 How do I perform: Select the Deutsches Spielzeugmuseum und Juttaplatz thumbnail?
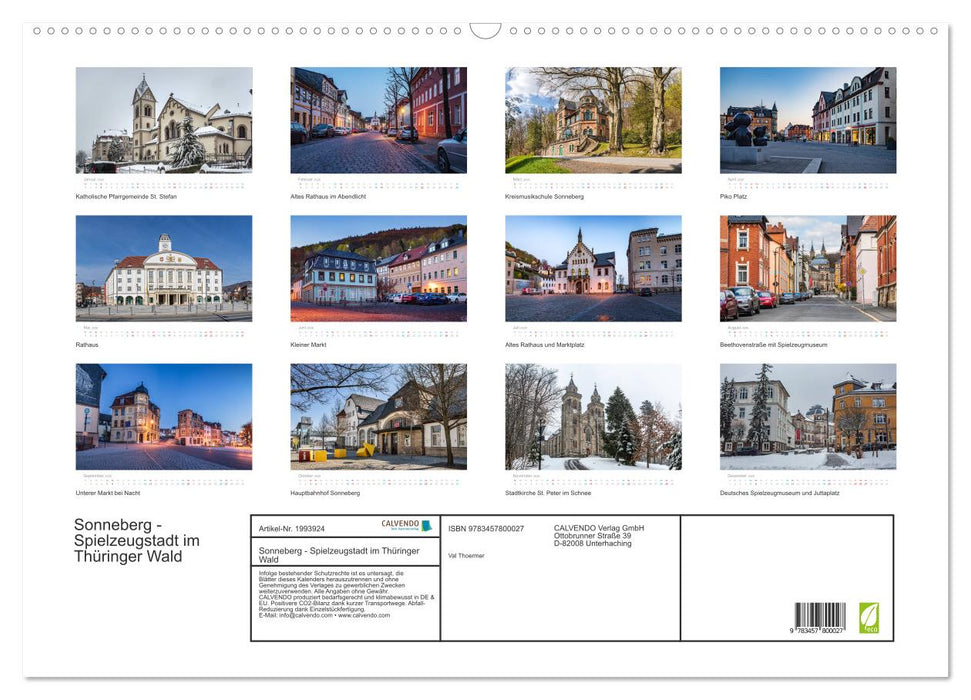[x=808, y=416]
